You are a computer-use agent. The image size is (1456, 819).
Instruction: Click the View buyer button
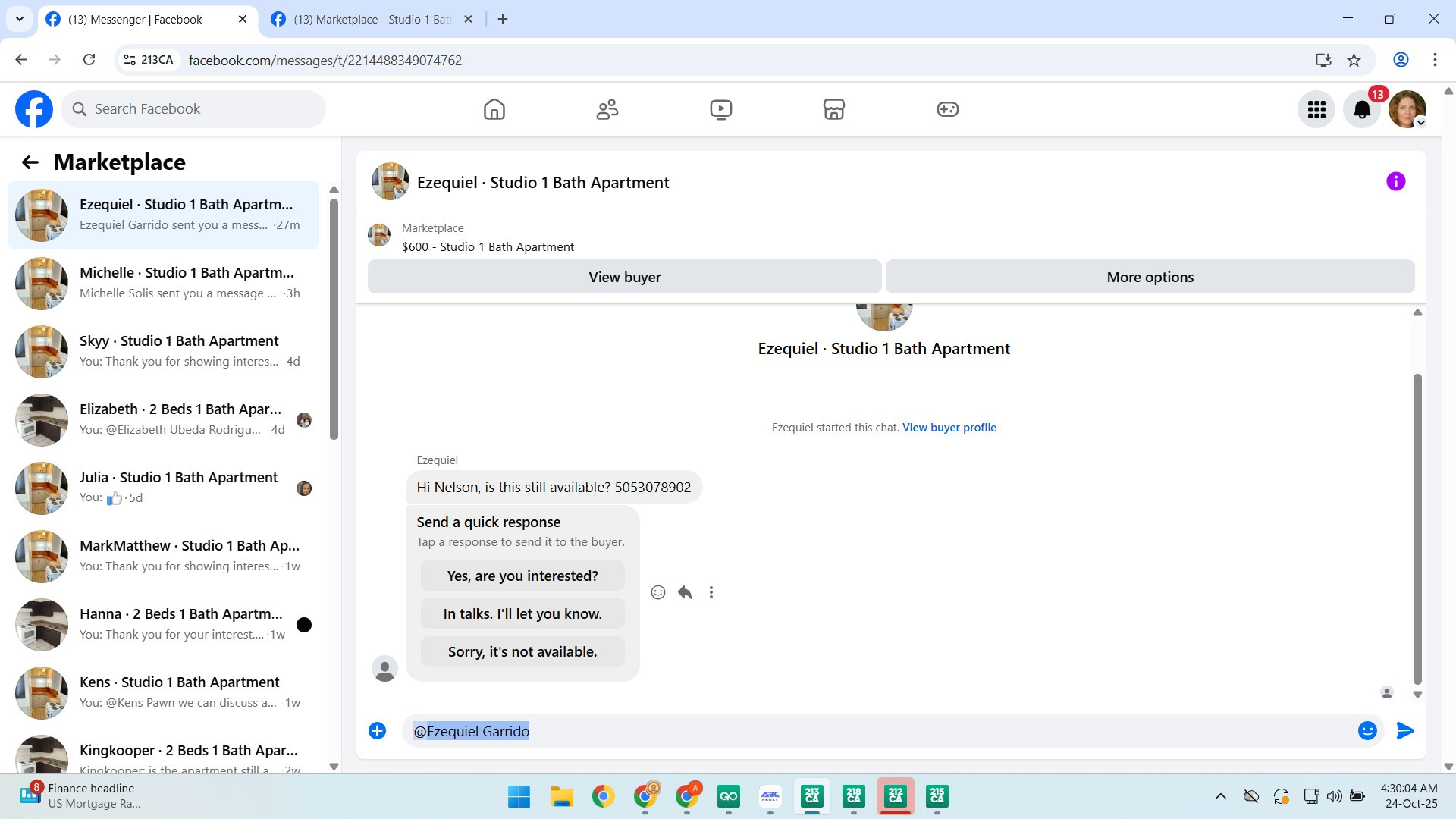624,277
